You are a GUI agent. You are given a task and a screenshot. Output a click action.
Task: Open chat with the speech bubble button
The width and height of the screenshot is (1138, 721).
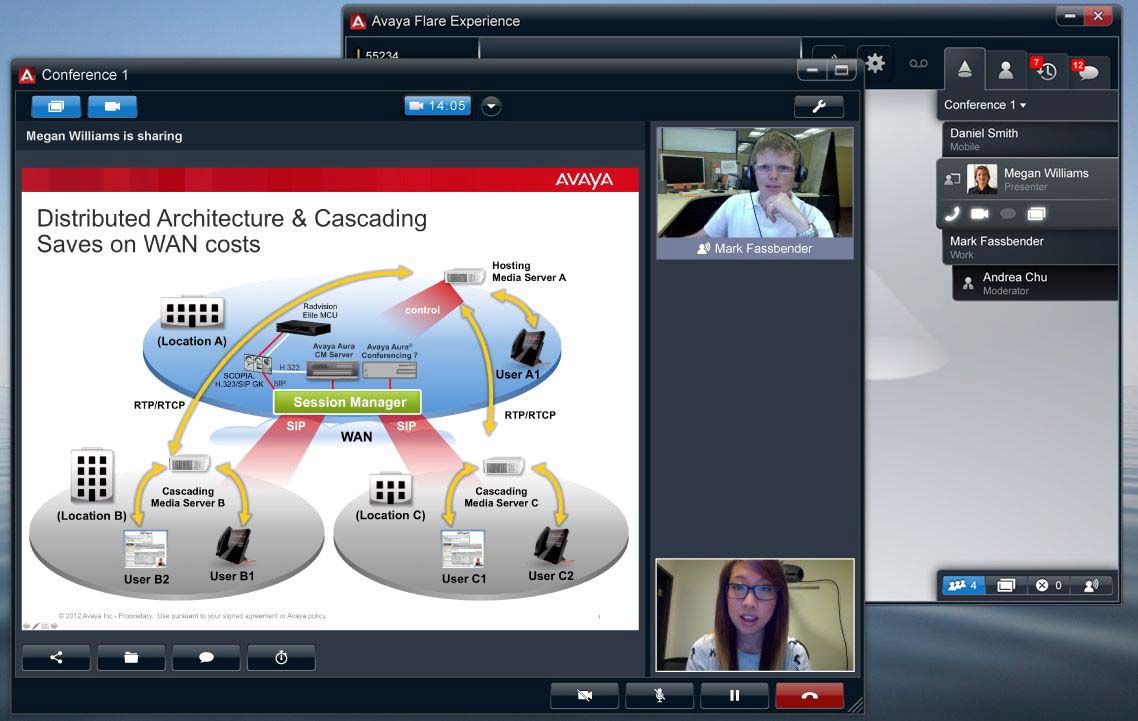coord(206,658)
